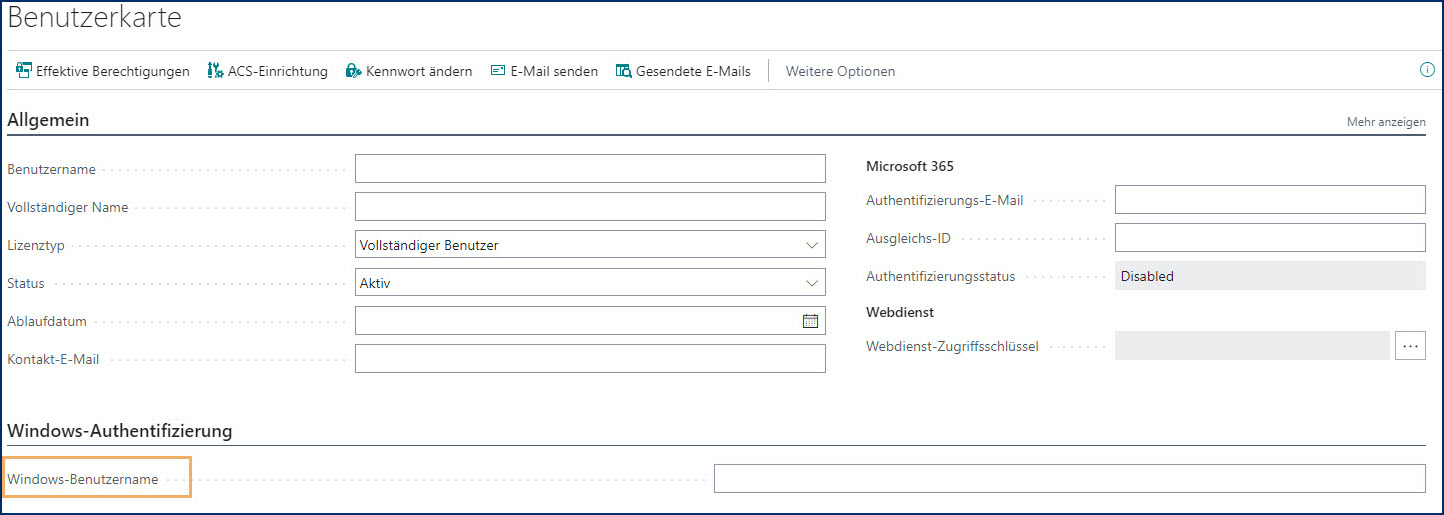Screen dimensions: 1444x515
Task: Click the E-Mail senden envelope icon
Action: click(498, 71)
